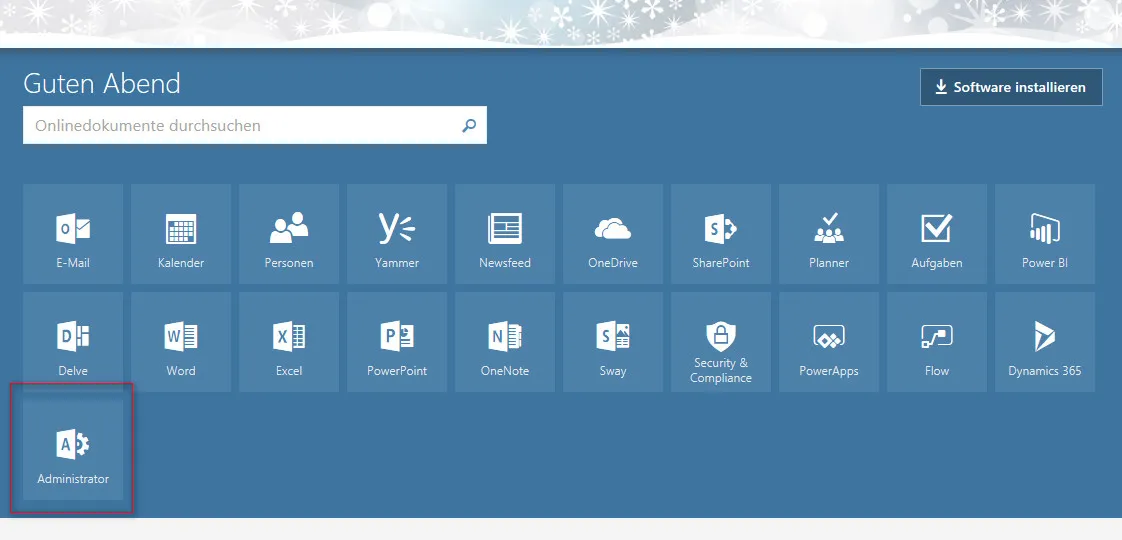Launch the PowerApps tile

point(829,342)
